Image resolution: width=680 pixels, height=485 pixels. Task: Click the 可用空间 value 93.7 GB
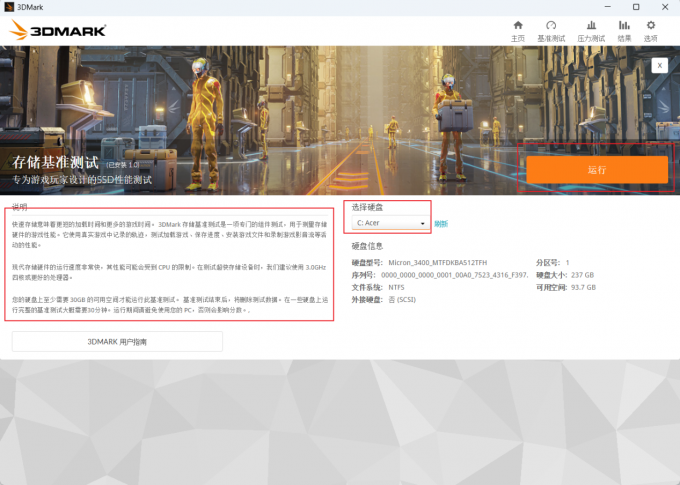coord(584,287)
